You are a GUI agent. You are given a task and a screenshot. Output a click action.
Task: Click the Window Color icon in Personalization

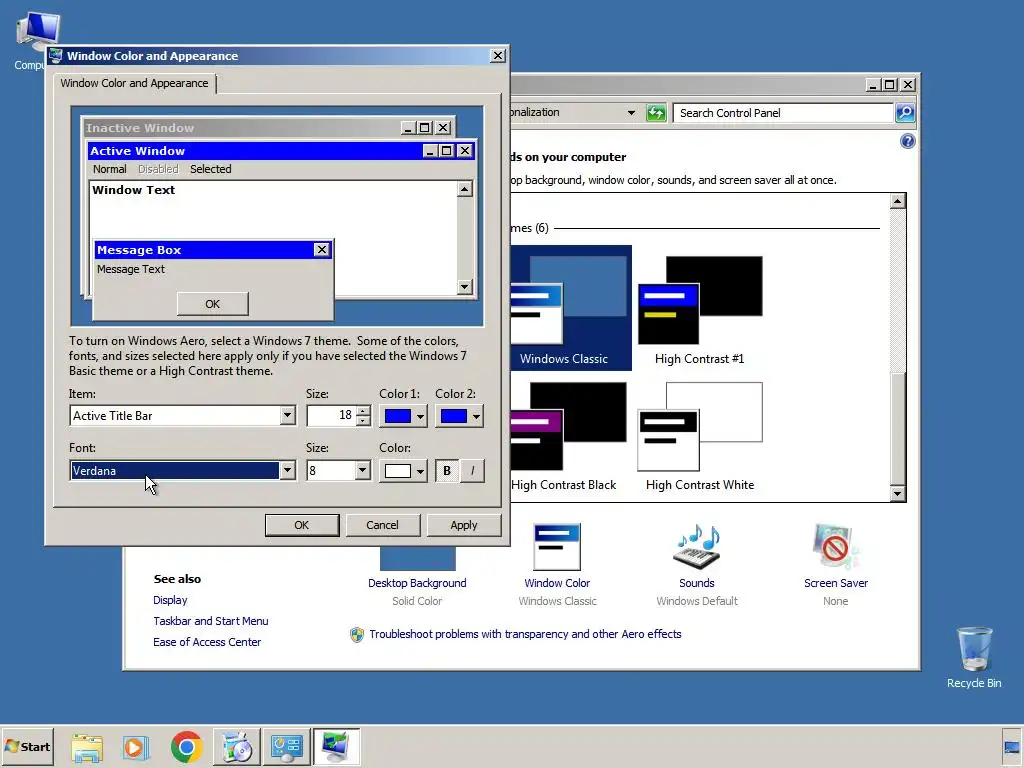[557, 547]
